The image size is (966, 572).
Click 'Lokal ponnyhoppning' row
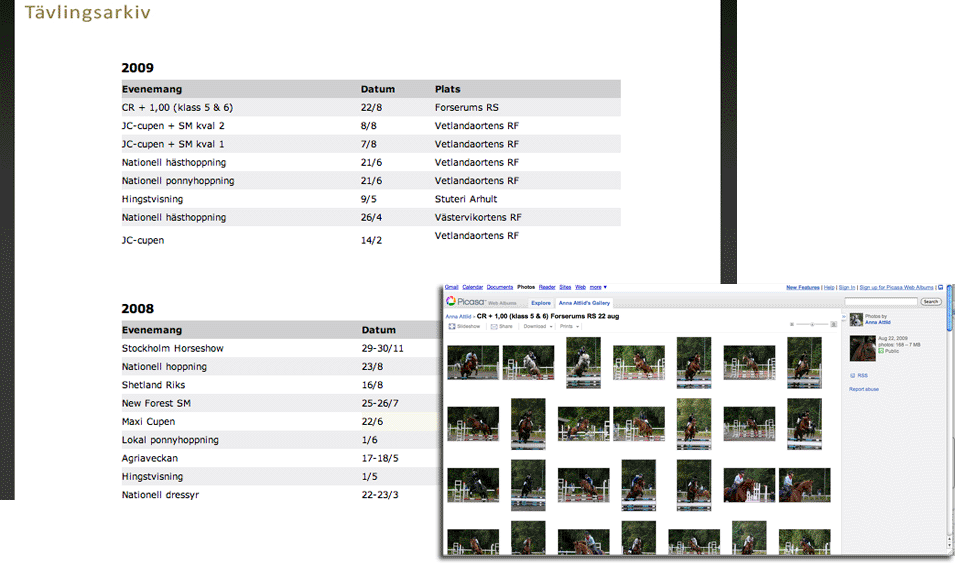(280, 440)
